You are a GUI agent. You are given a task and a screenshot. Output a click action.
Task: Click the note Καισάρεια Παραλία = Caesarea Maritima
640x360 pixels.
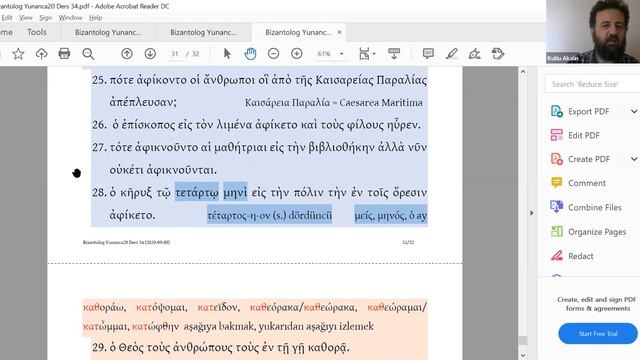pos(333,102)
